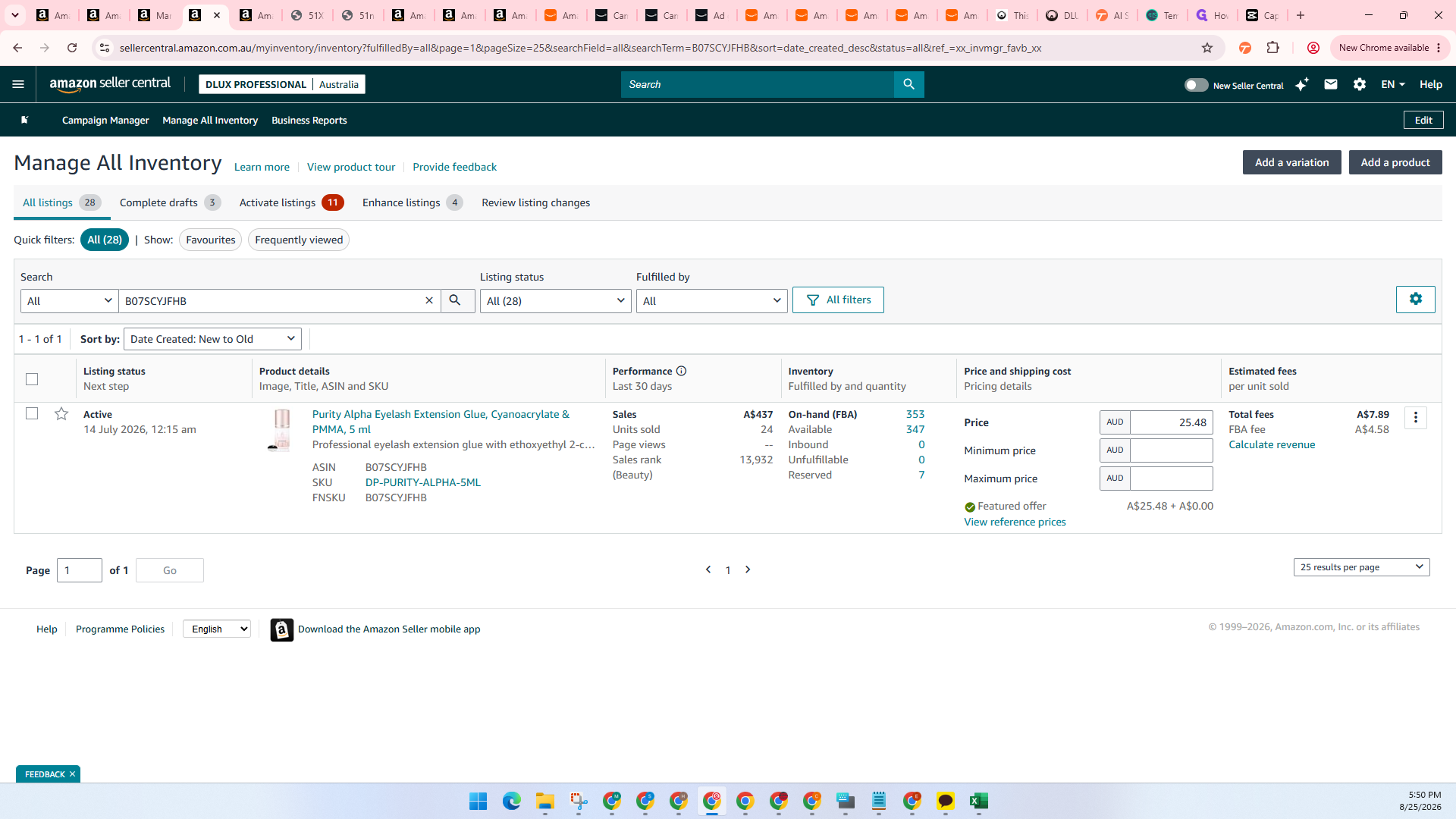Open Microsoft Edge from taskbar
Screen dimensions: 1456x819
[511, 801]
